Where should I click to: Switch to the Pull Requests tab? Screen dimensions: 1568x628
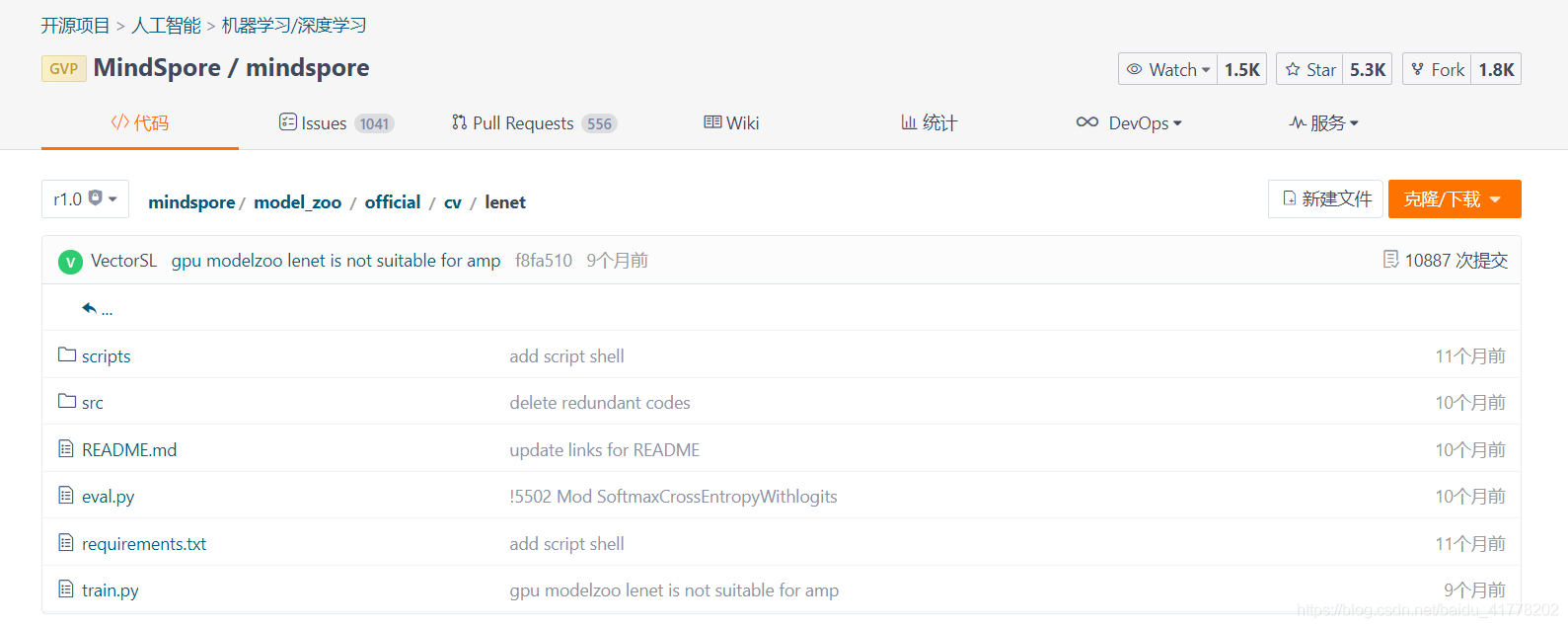point(534,122)
